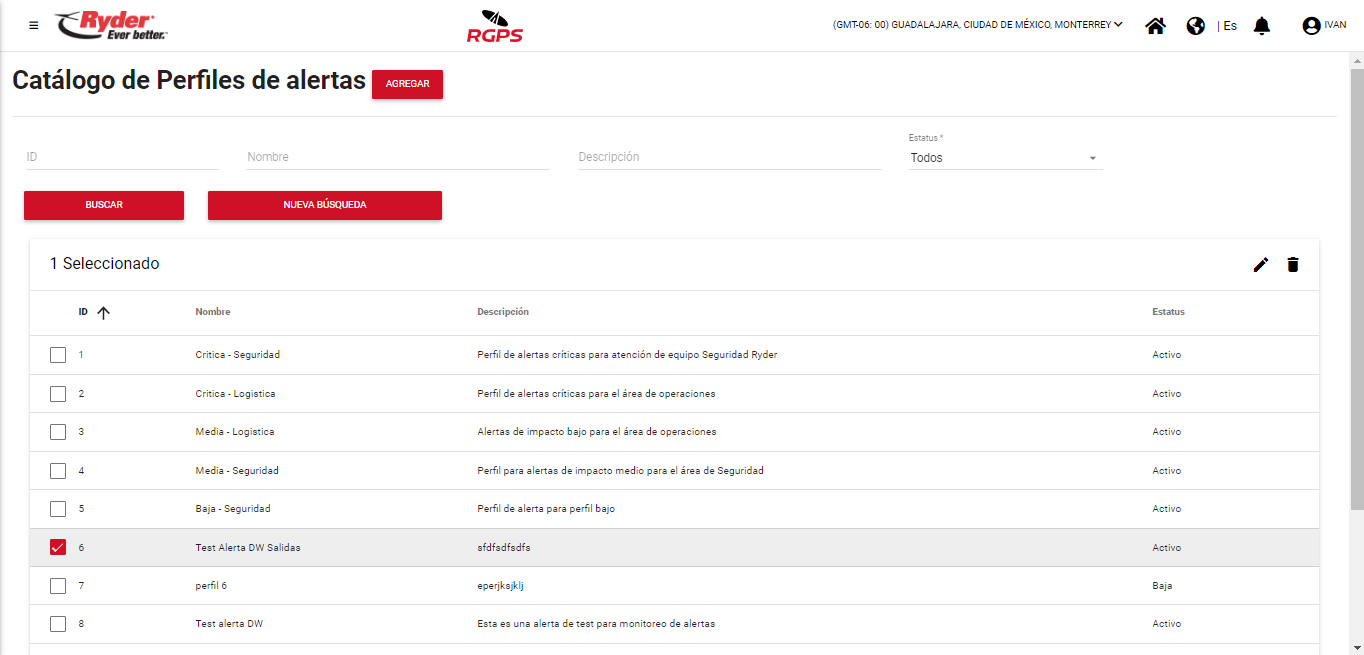Image resolution: width=1364 pixels, height=655 pixels.
Task: Open the notifications bell
Action: coord(1262,26)
